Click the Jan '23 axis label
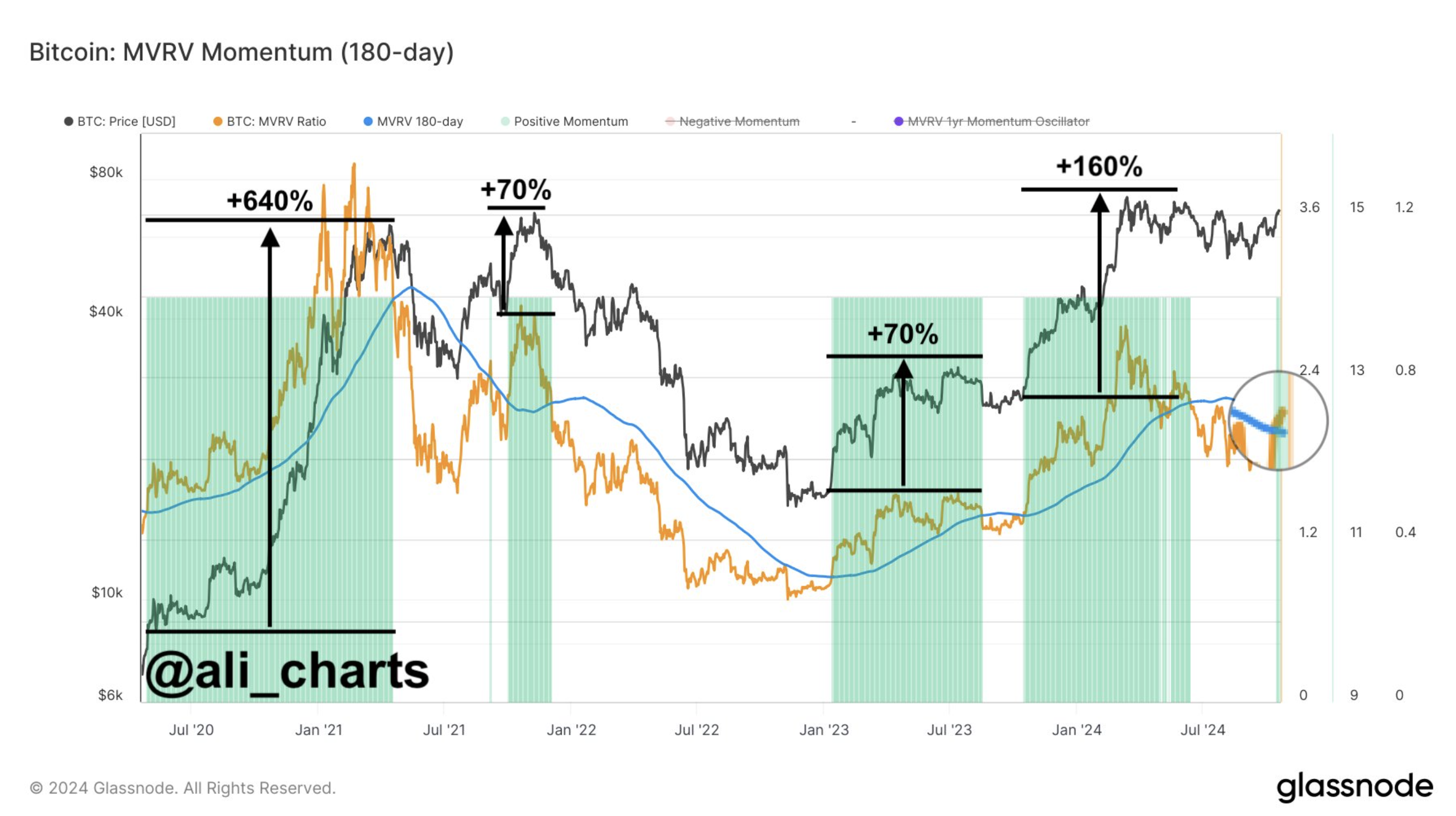The image size is (1456, 816). 824,730
